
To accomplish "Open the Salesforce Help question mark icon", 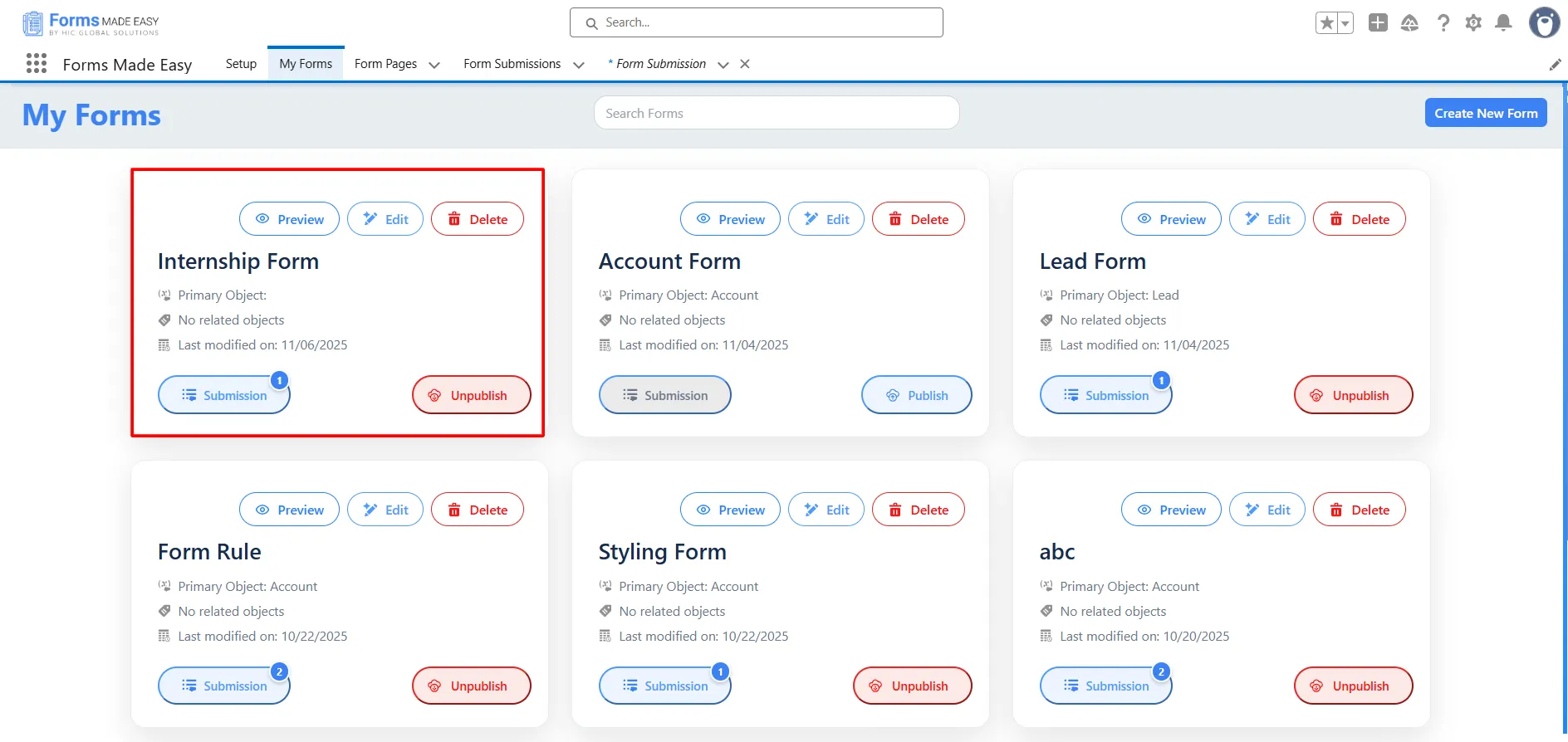I will [x=1443, y=23].
